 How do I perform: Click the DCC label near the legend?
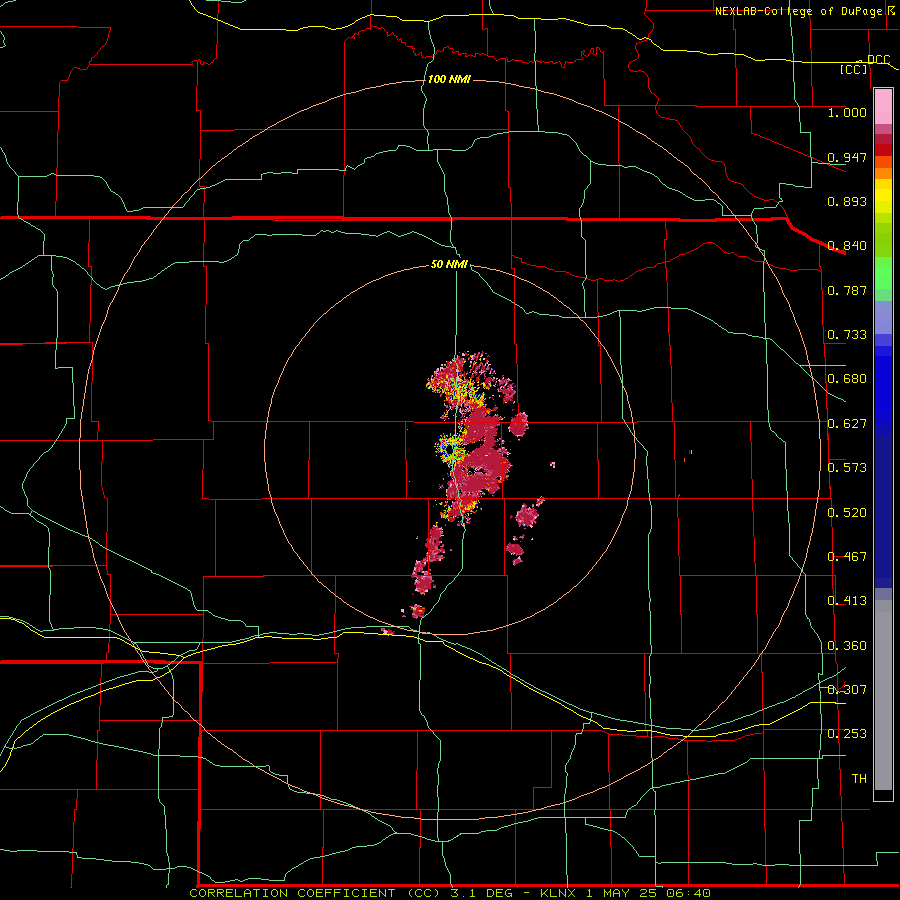coord(878,60)
